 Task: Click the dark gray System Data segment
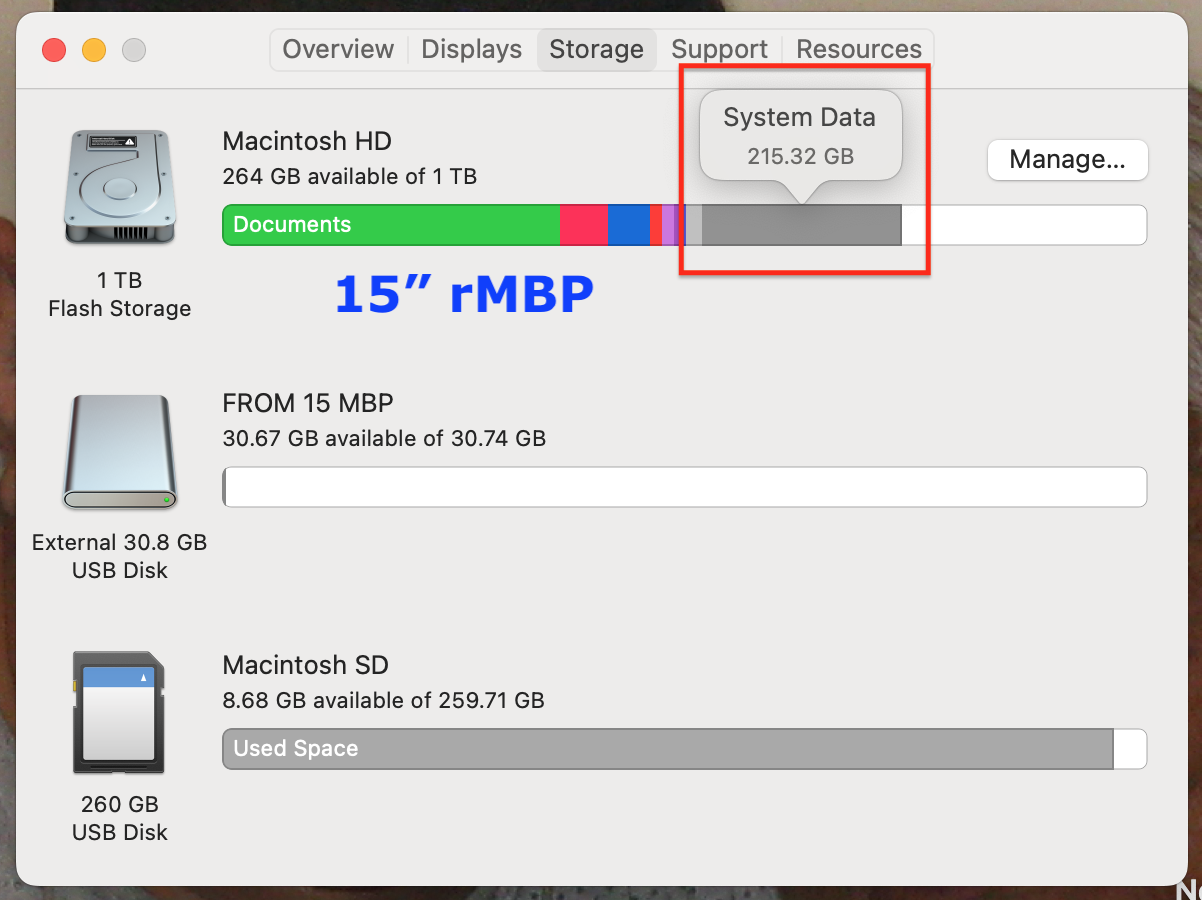coord(800,225)
